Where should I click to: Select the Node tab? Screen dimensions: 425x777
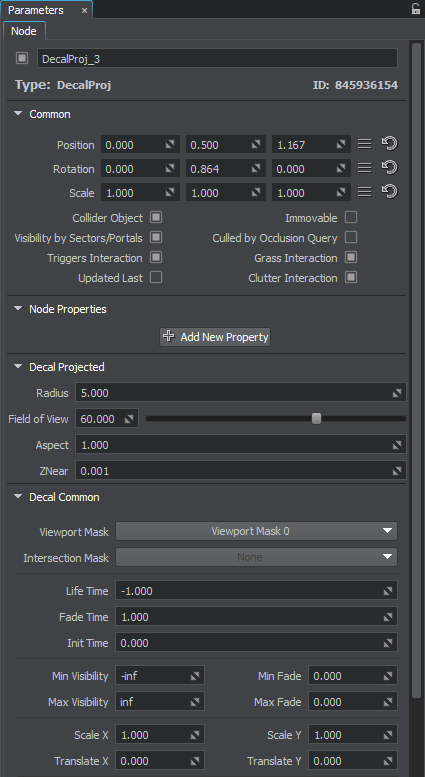pos(24,31)
